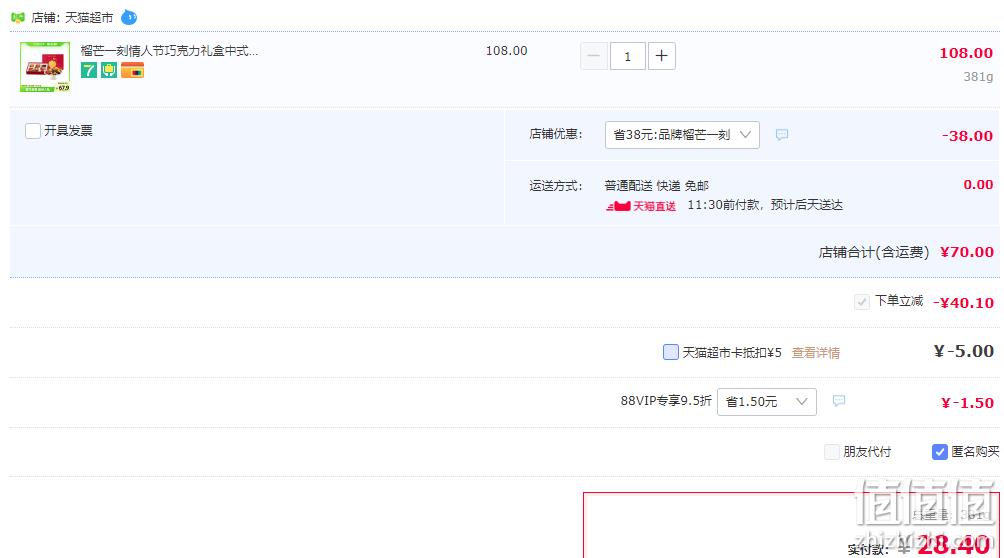Click the 11:30前付款 delivery estimate text
Image resolution: width=1004 pixels, height=558 pixels.
[x=765, y=205]
